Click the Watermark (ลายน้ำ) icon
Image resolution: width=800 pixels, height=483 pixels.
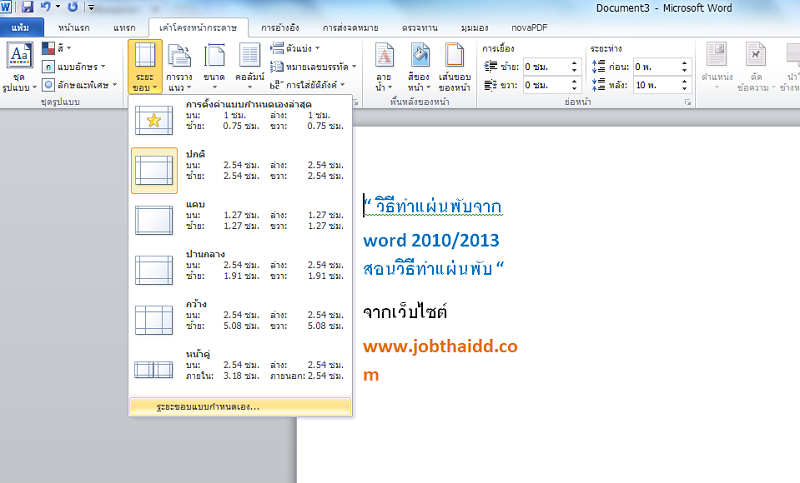click(384, 67)
